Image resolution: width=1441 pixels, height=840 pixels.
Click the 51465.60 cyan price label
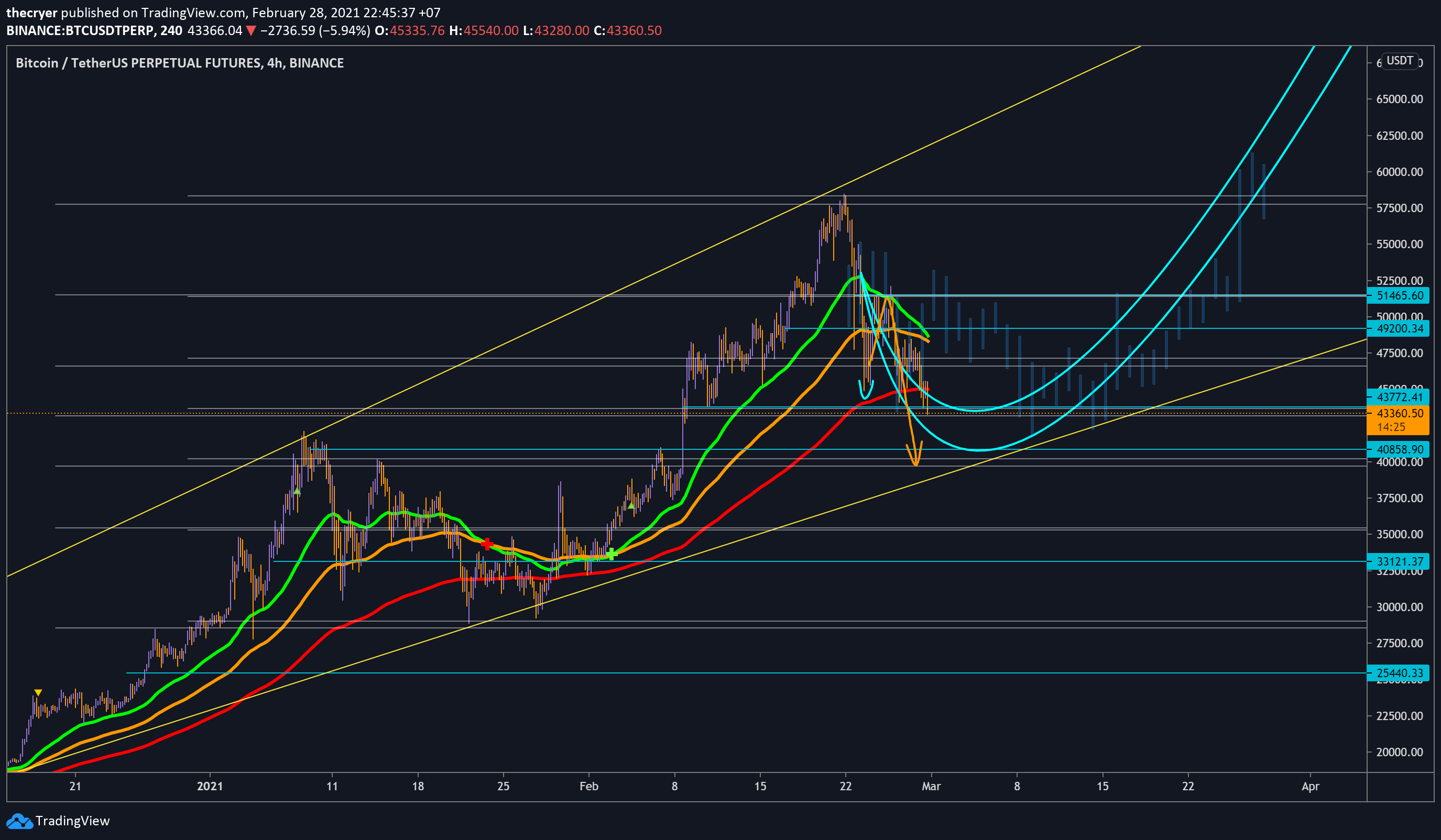[x=1398, y=295]
